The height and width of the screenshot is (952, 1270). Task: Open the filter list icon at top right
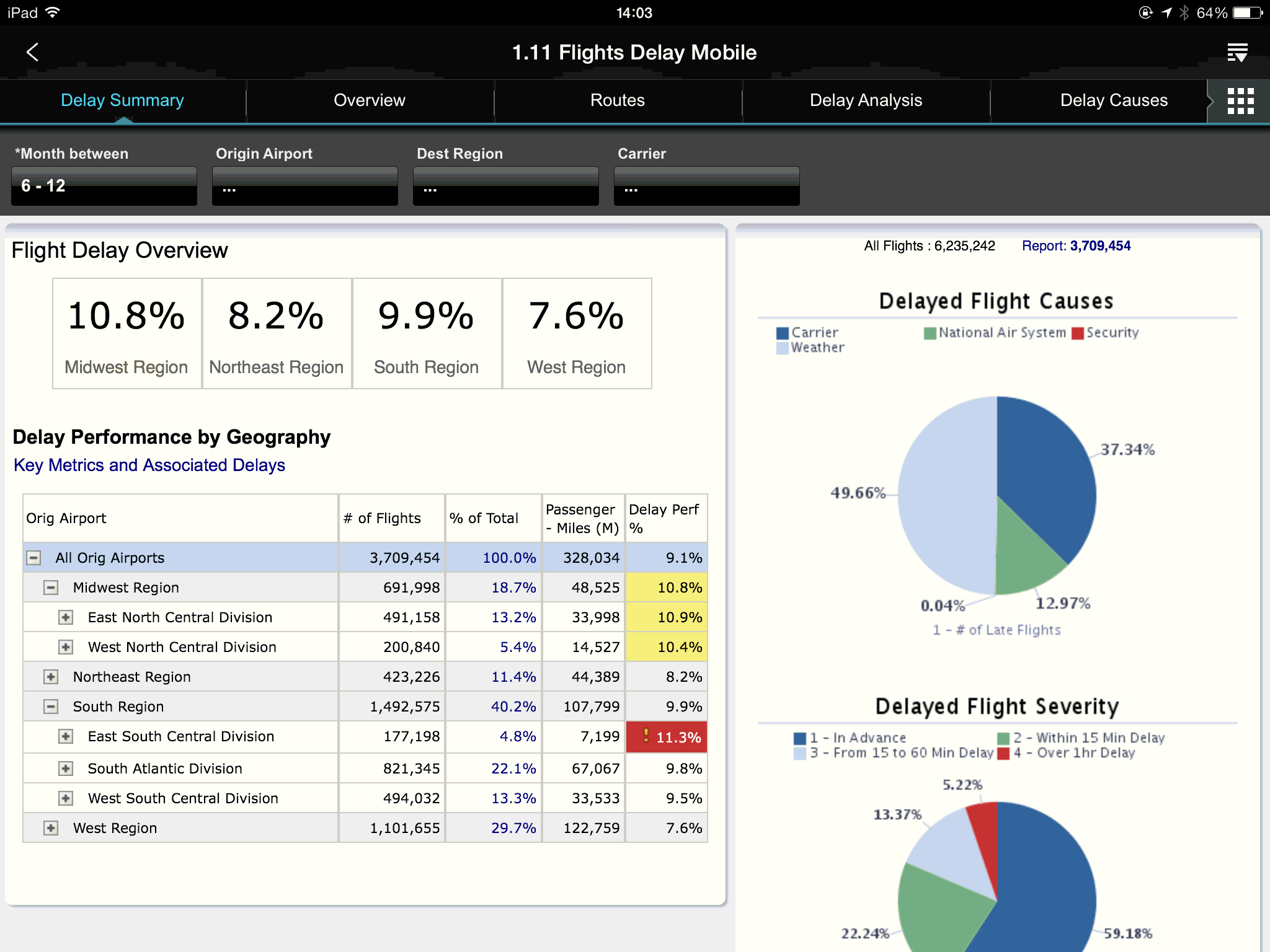tap(1237, 53)
